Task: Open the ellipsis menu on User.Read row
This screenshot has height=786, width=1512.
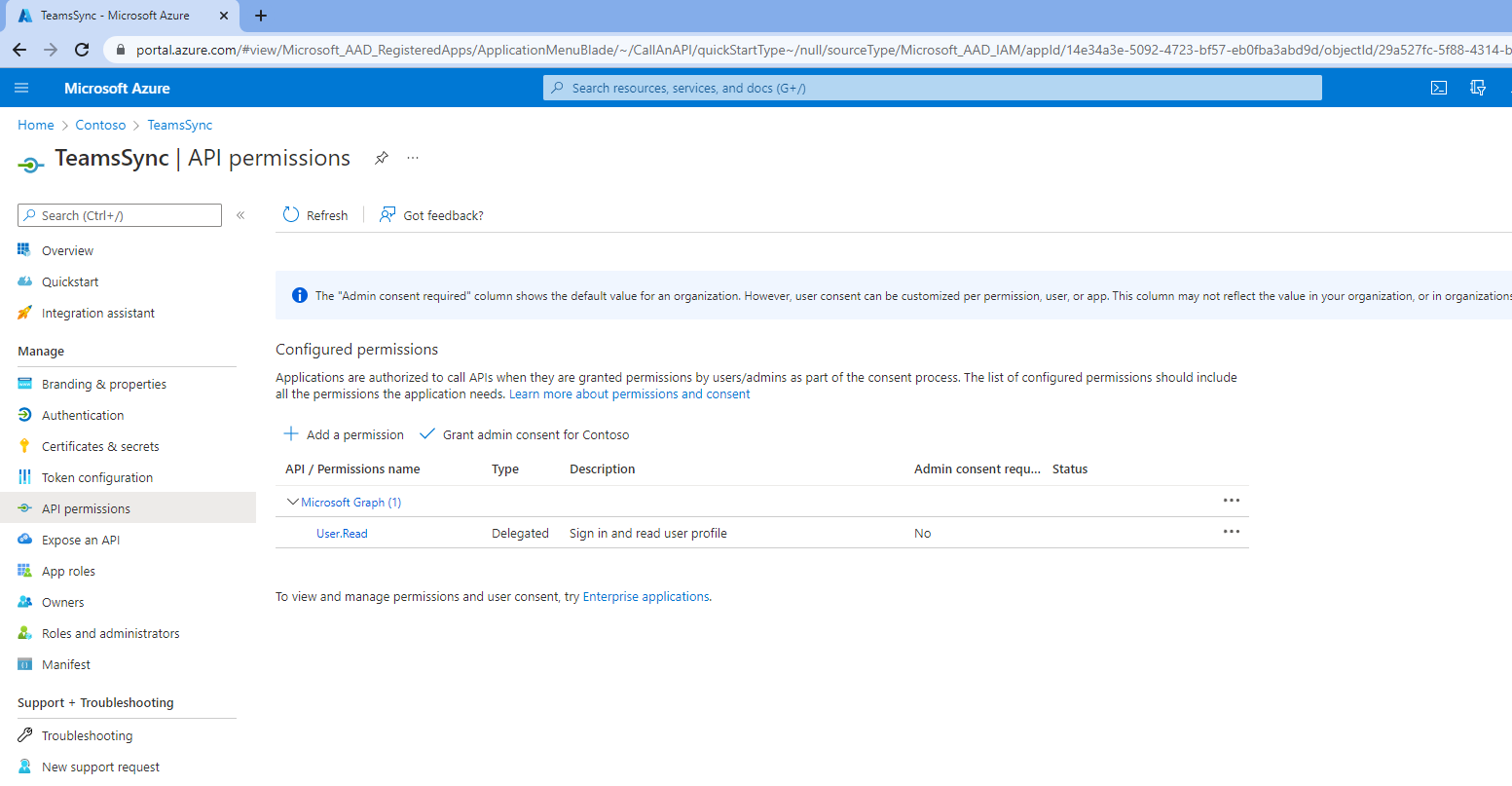Action: click(x=1232, y=532)
